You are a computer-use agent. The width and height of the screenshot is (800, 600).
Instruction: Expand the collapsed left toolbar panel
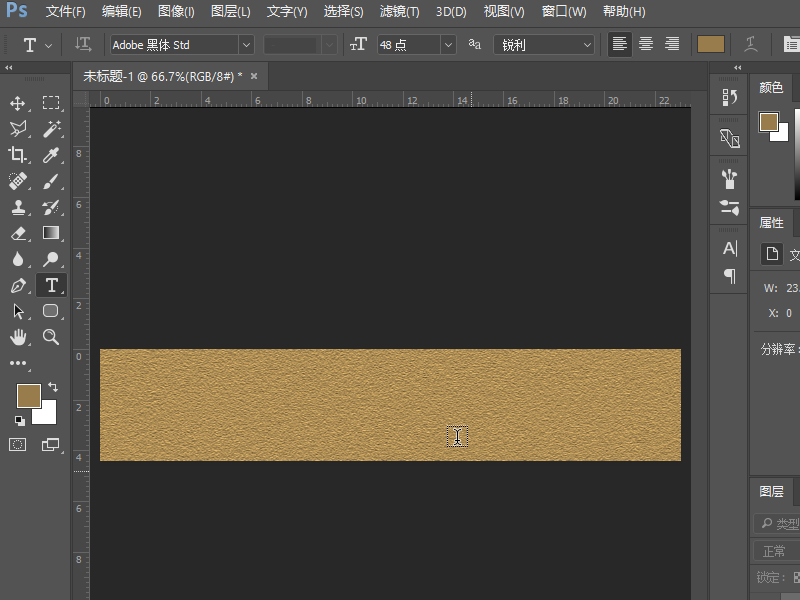point(9,67)
